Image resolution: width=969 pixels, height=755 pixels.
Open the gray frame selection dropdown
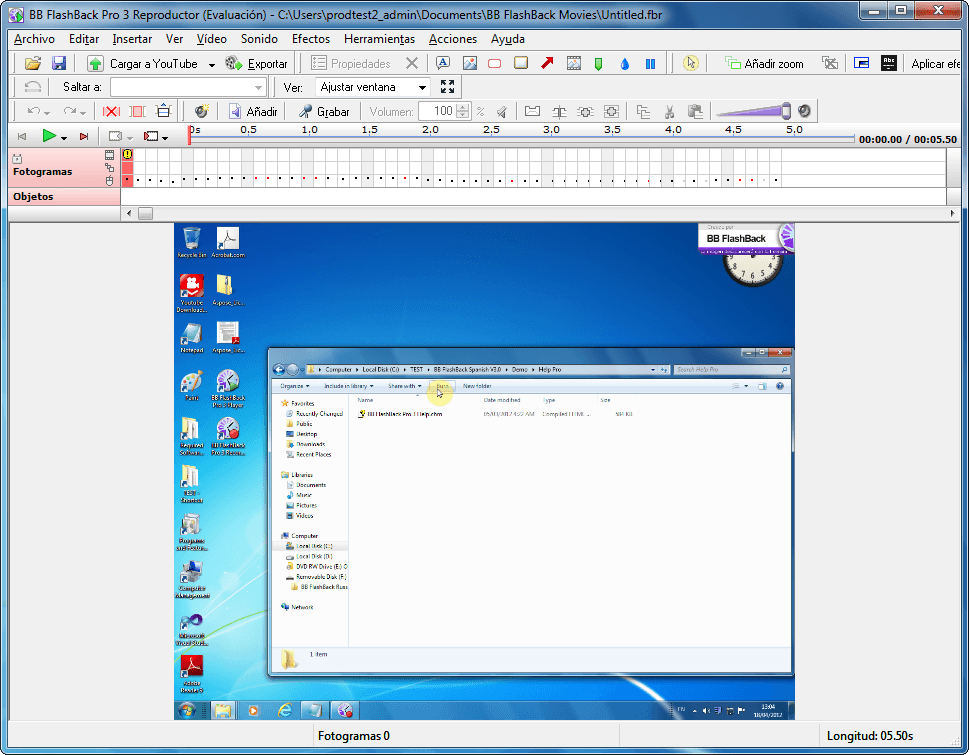(x=130, y=138)
